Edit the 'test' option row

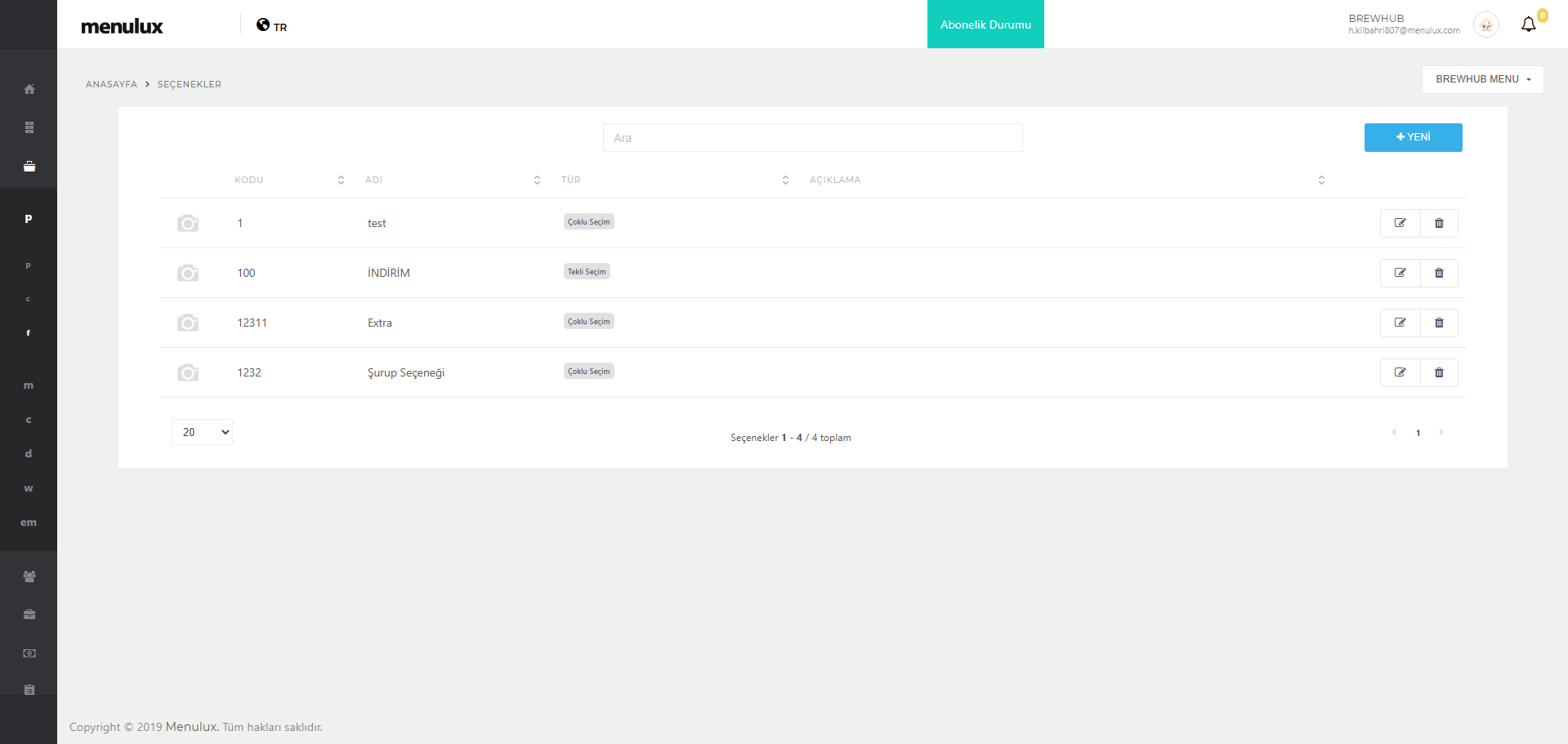1400,223
